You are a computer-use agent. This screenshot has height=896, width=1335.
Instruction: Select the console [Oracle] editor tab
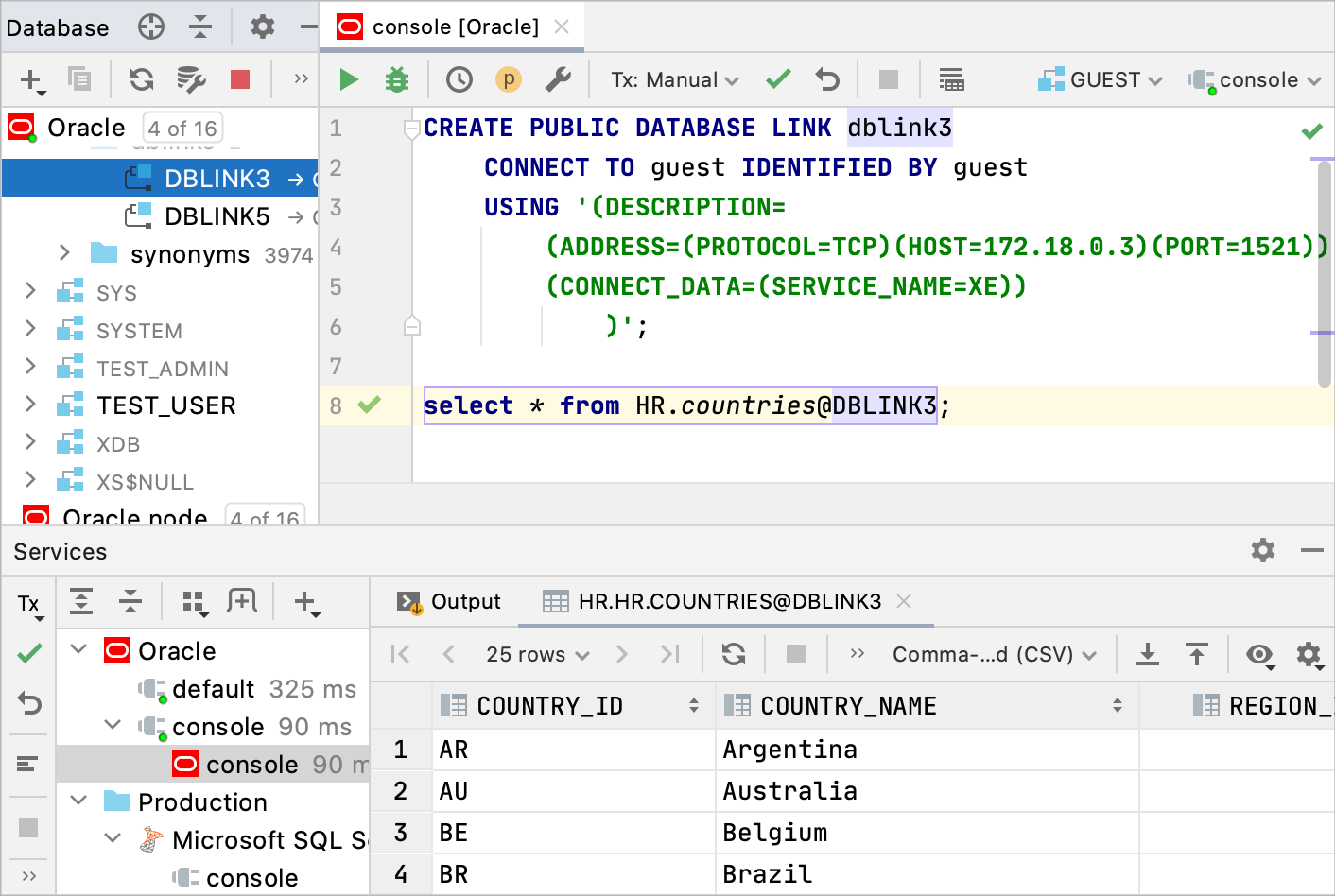tap(454, 27)
